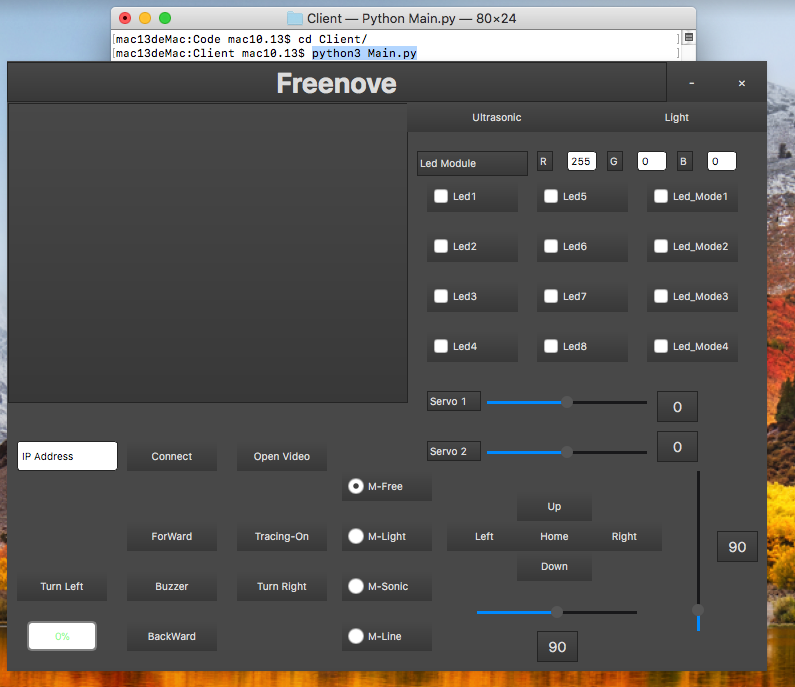This screenshot has width=795, height=687.
Task: Click the Terminal window's yellow minimize button
Action: pos(145,18)
